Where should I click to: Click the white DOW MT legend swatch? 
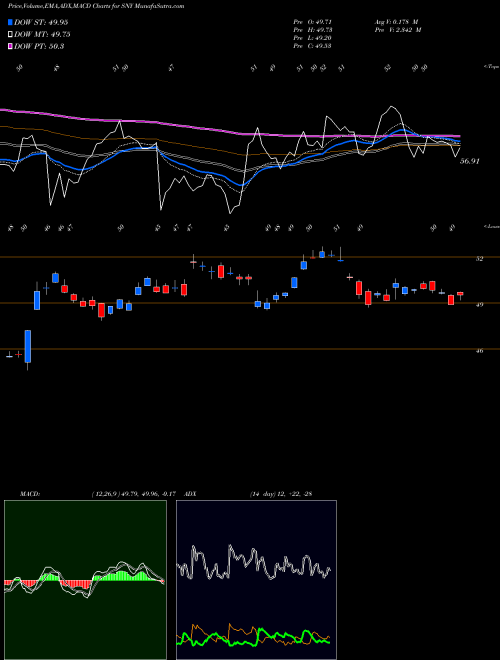pyautogui.click(x=11, y=35)
